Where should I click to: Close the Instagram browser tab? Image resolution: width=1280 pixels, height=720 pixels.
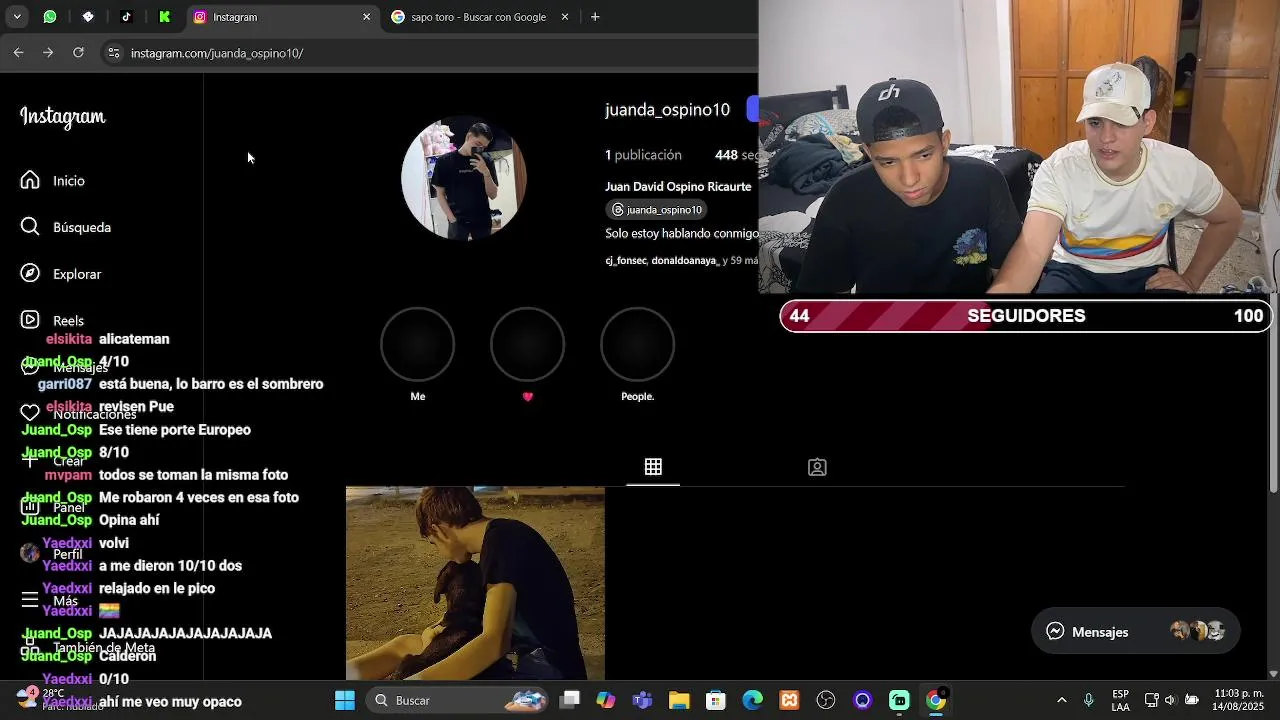366,17
